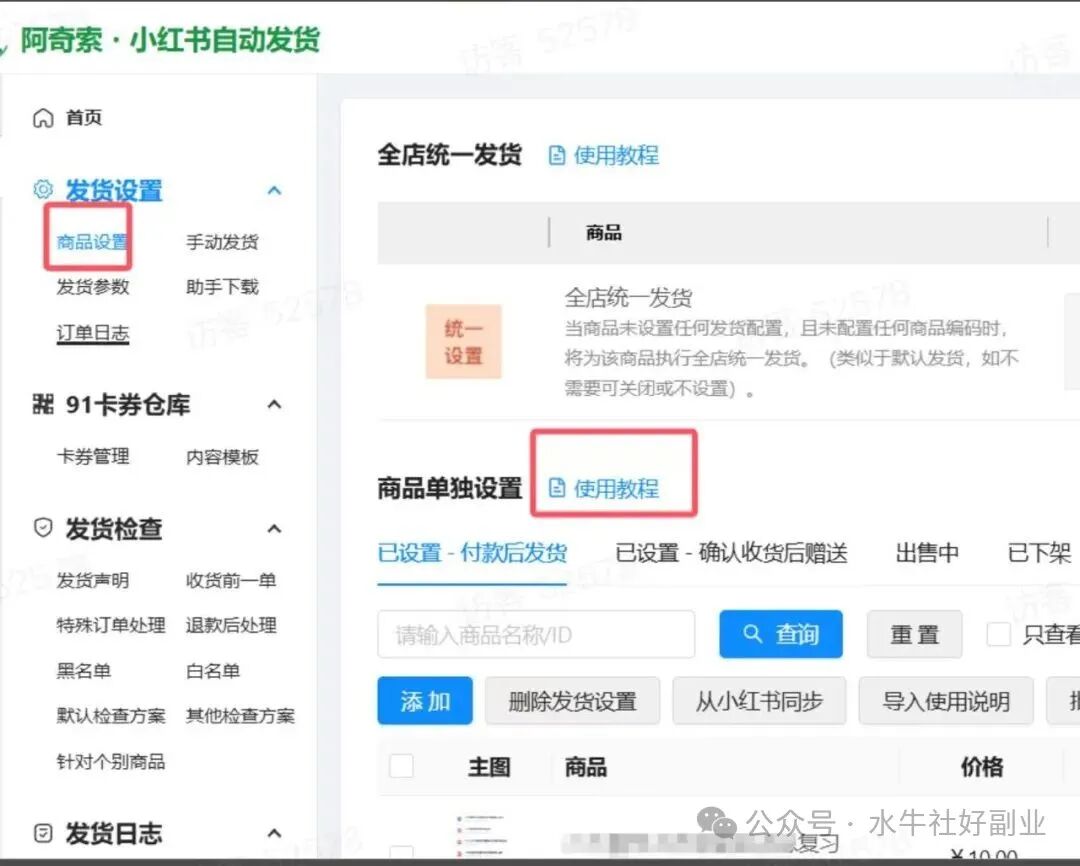Click the 查询 search button
This screenshot has width=1080, height=866.
781,634
